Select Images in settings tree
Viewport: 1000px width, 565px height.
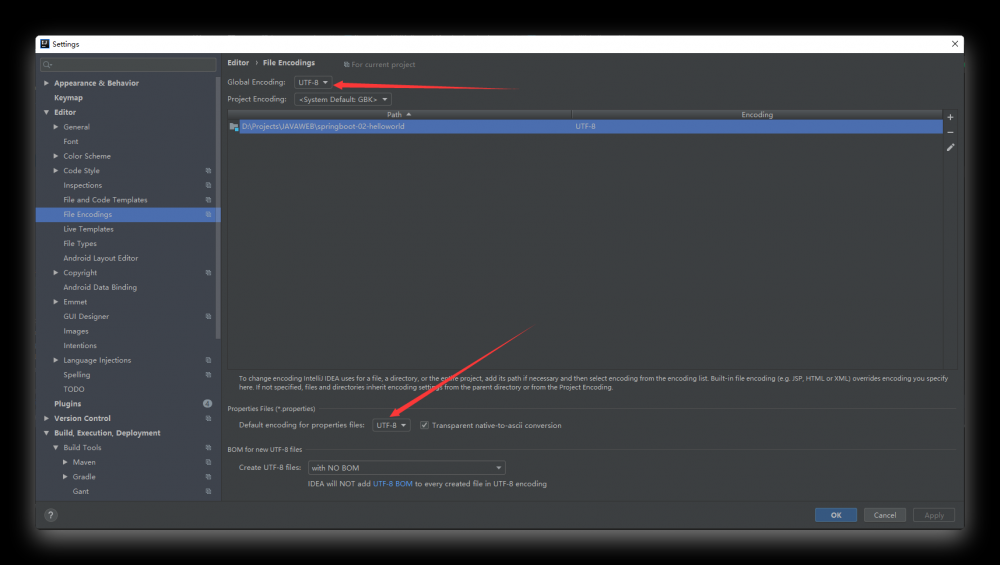pos(76,332)
